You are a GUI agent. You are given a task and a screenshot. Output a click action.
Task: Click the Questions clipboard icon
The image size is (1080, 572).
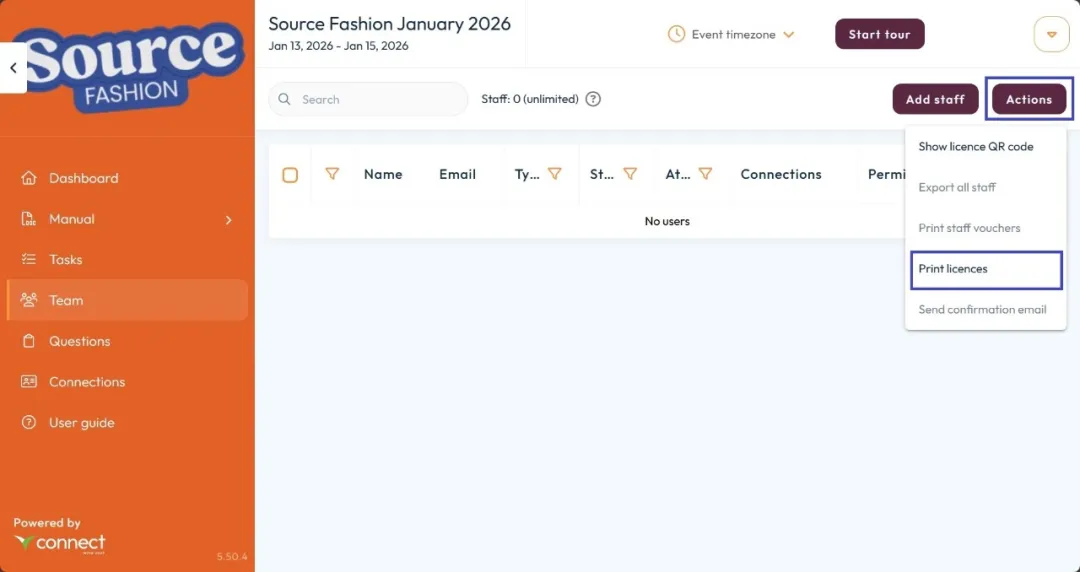[x=29, y=341]
